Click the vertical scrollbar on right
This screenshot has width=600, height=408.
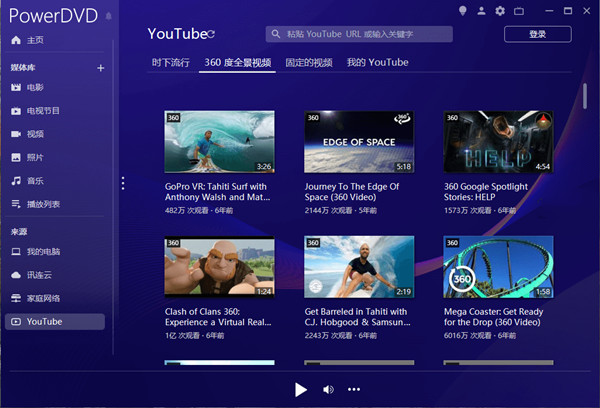pyautogui.click(x=585, y=95)
